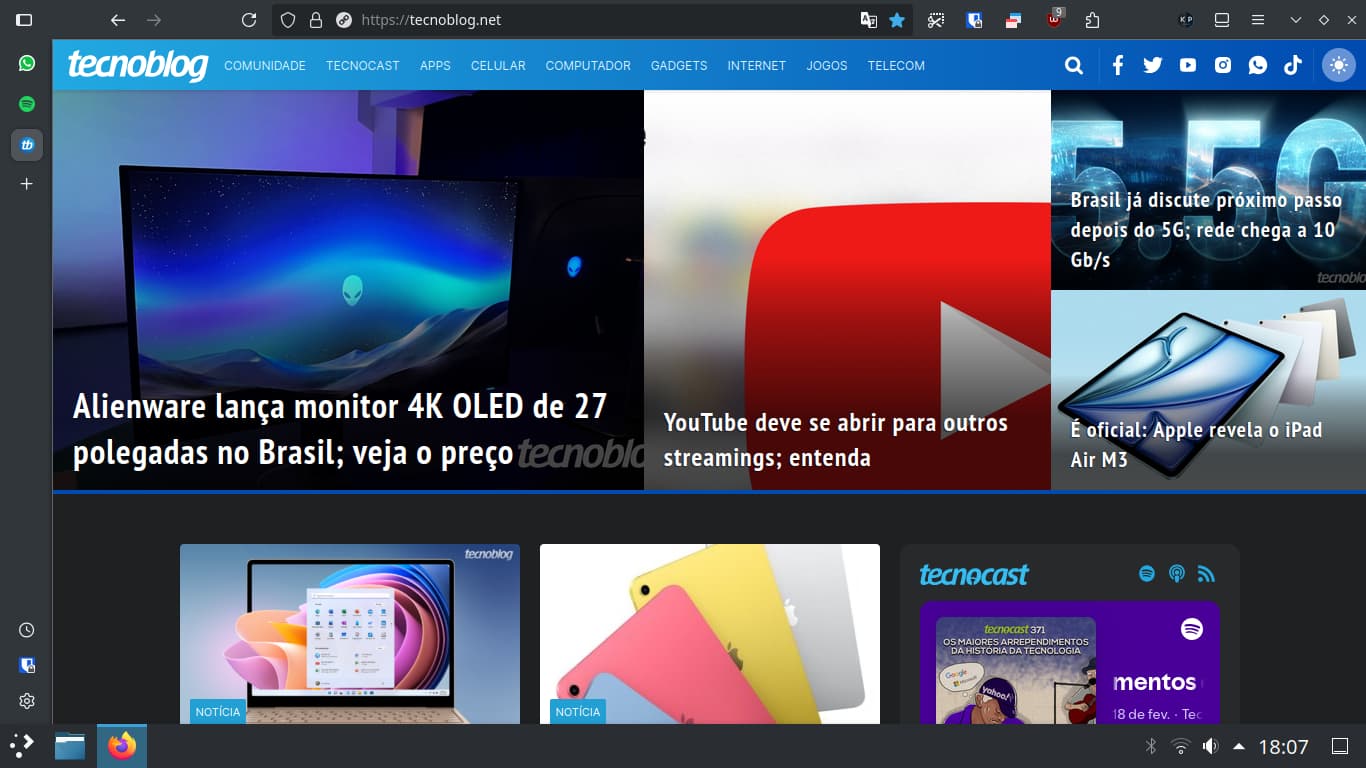The width and height of the screenshot is (1366, 768).
Task: Add a new item with sidebar plus
Action: coord(27,184)
